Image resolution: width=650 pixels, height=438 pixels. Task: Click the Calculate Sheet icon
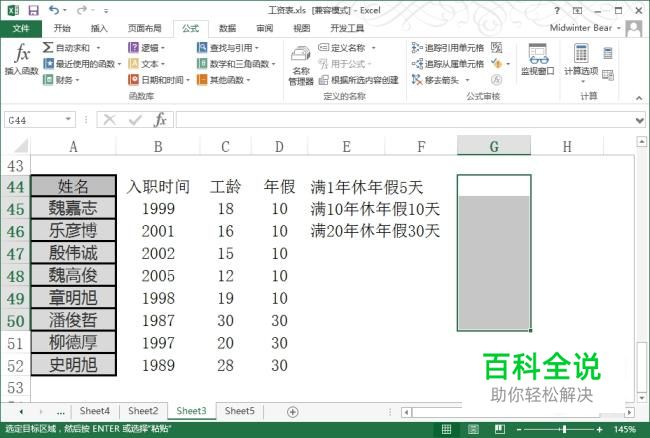pos(608,75)
